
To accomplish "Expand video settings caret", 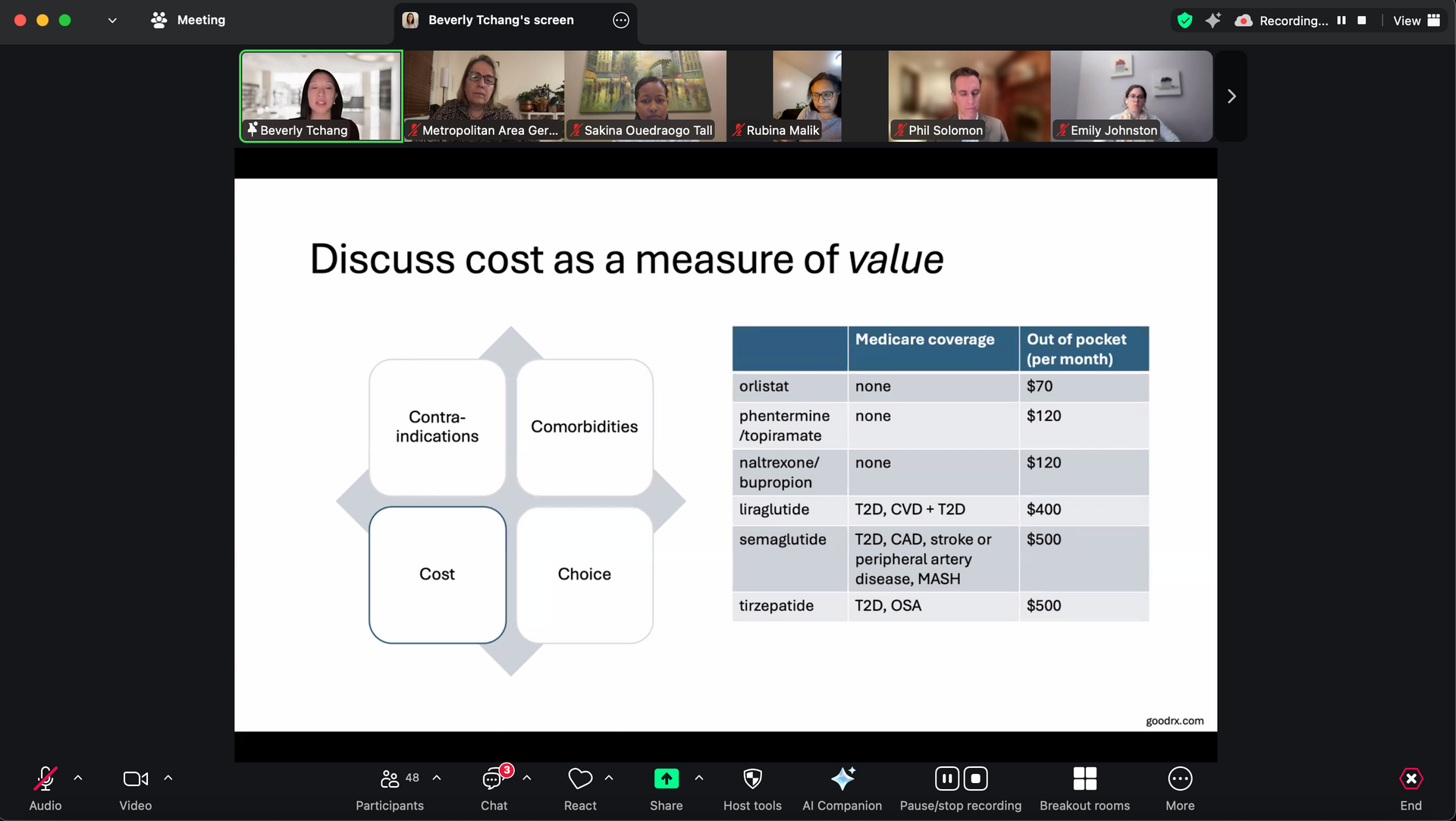I will [168, 778].
